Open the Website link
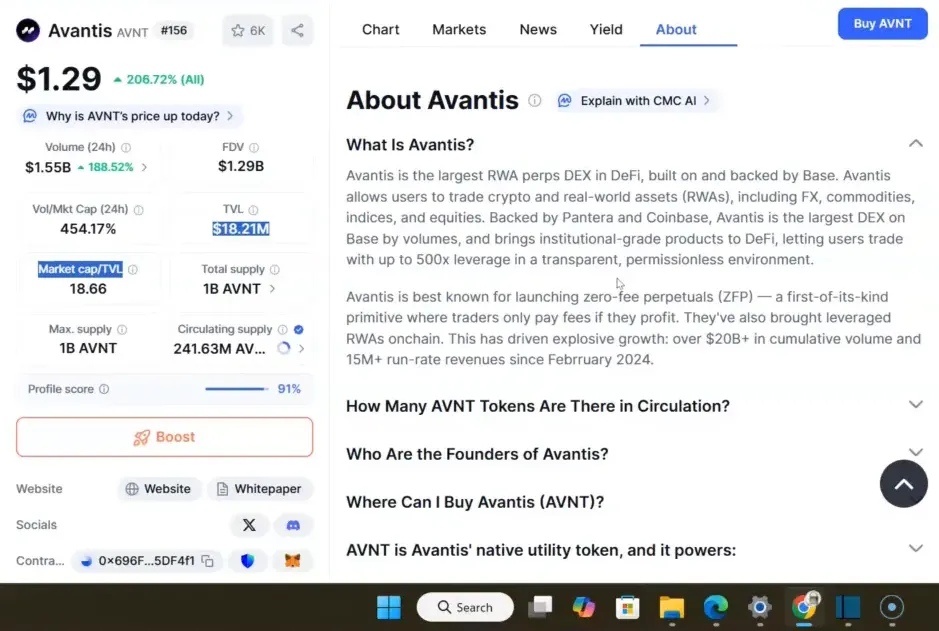939x631 pixels. coord(159,489)
